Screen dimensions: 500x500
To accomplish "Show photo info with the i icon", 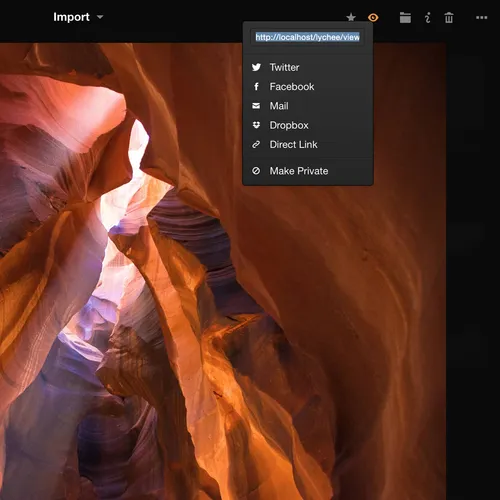I will pos(427,17).
